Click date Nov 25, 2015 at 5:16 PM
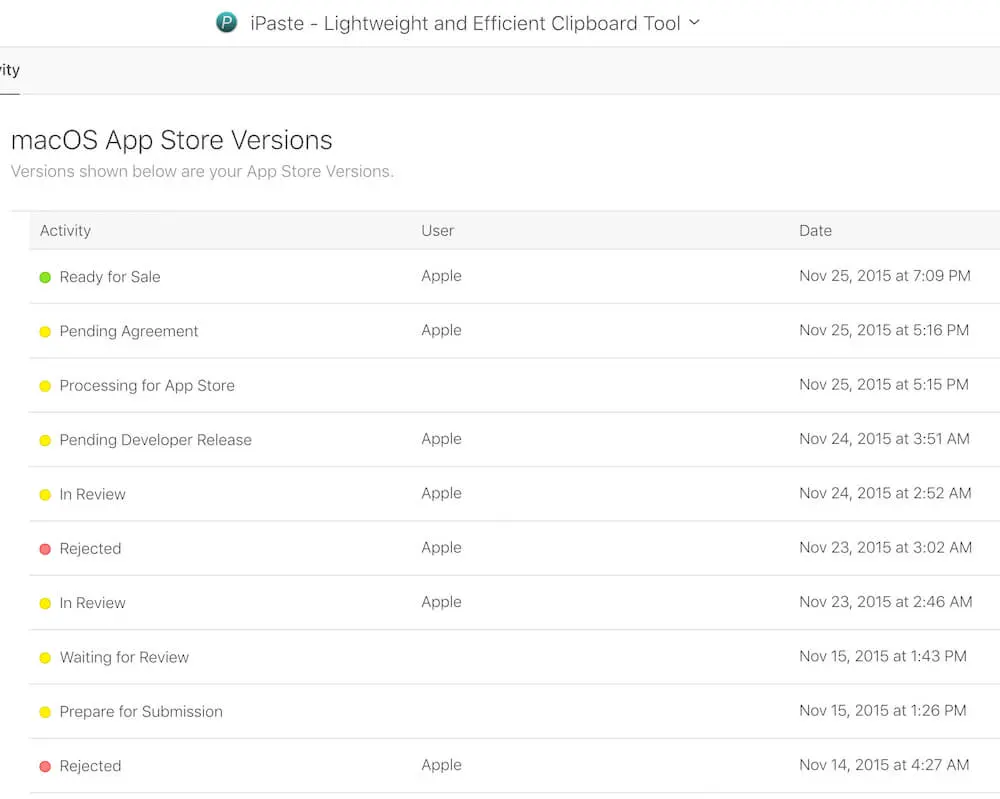The width and height of the screenshot is (1000, 799). click(x=884, y=330)
